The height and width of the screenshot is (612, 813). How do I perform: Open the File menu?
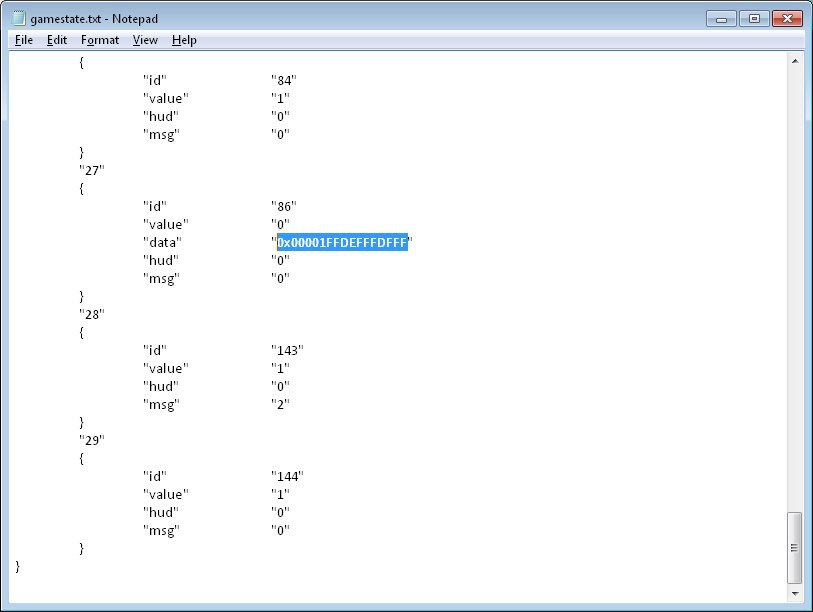pos(24,40)
